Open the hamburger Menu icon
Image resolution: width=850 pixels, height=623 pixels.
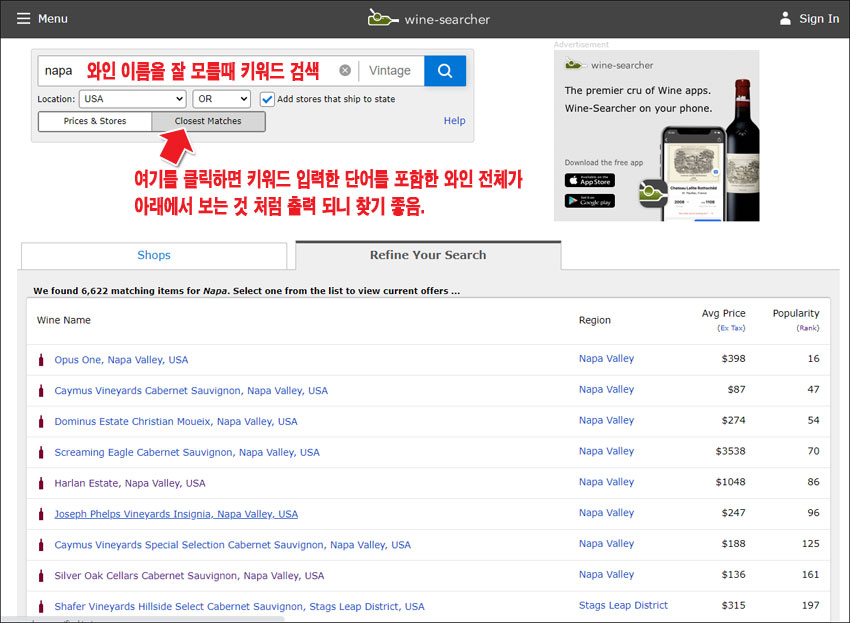pos(23,19)
